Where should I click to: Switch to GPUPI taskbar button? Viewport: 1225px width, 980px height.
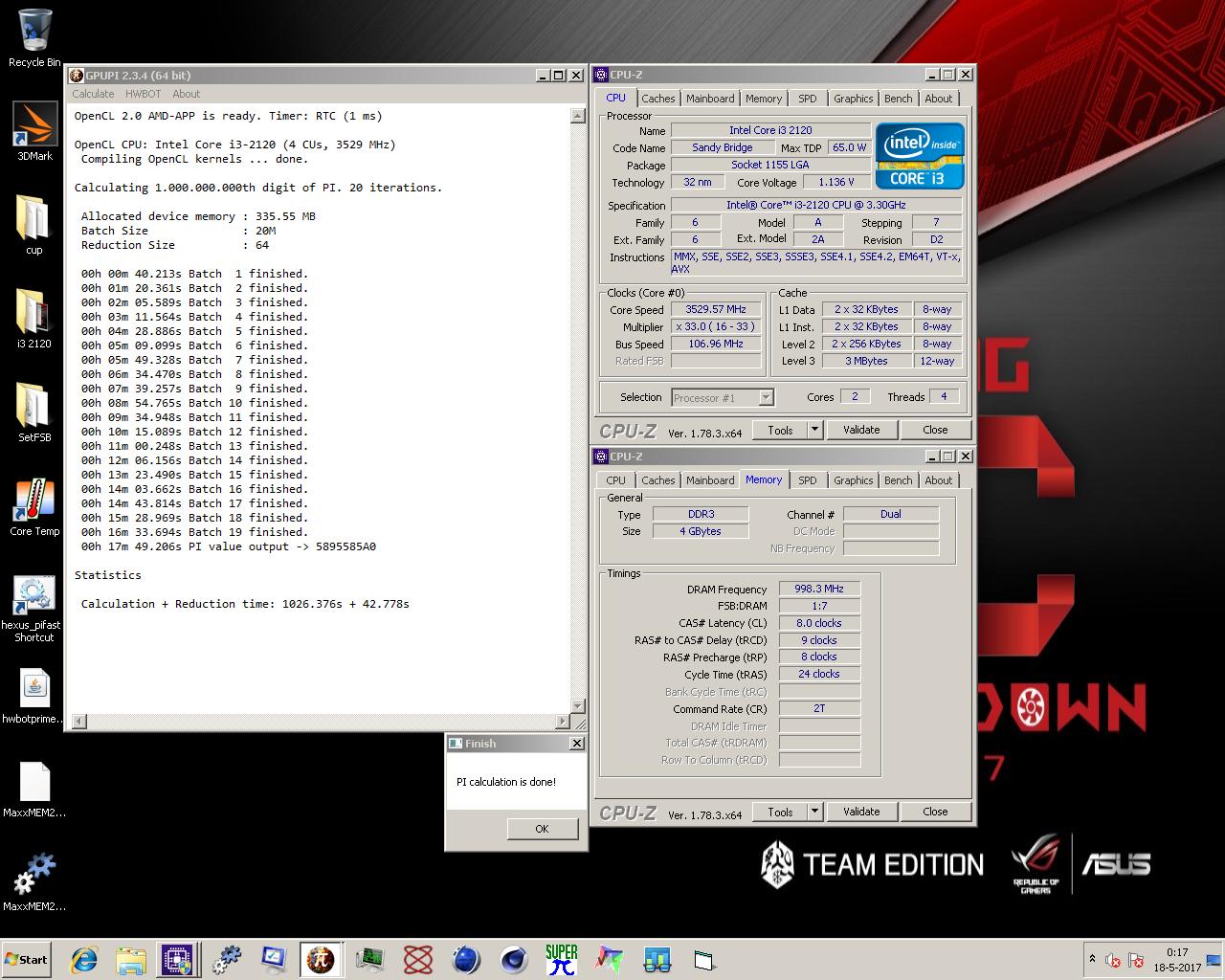[321, 959]
